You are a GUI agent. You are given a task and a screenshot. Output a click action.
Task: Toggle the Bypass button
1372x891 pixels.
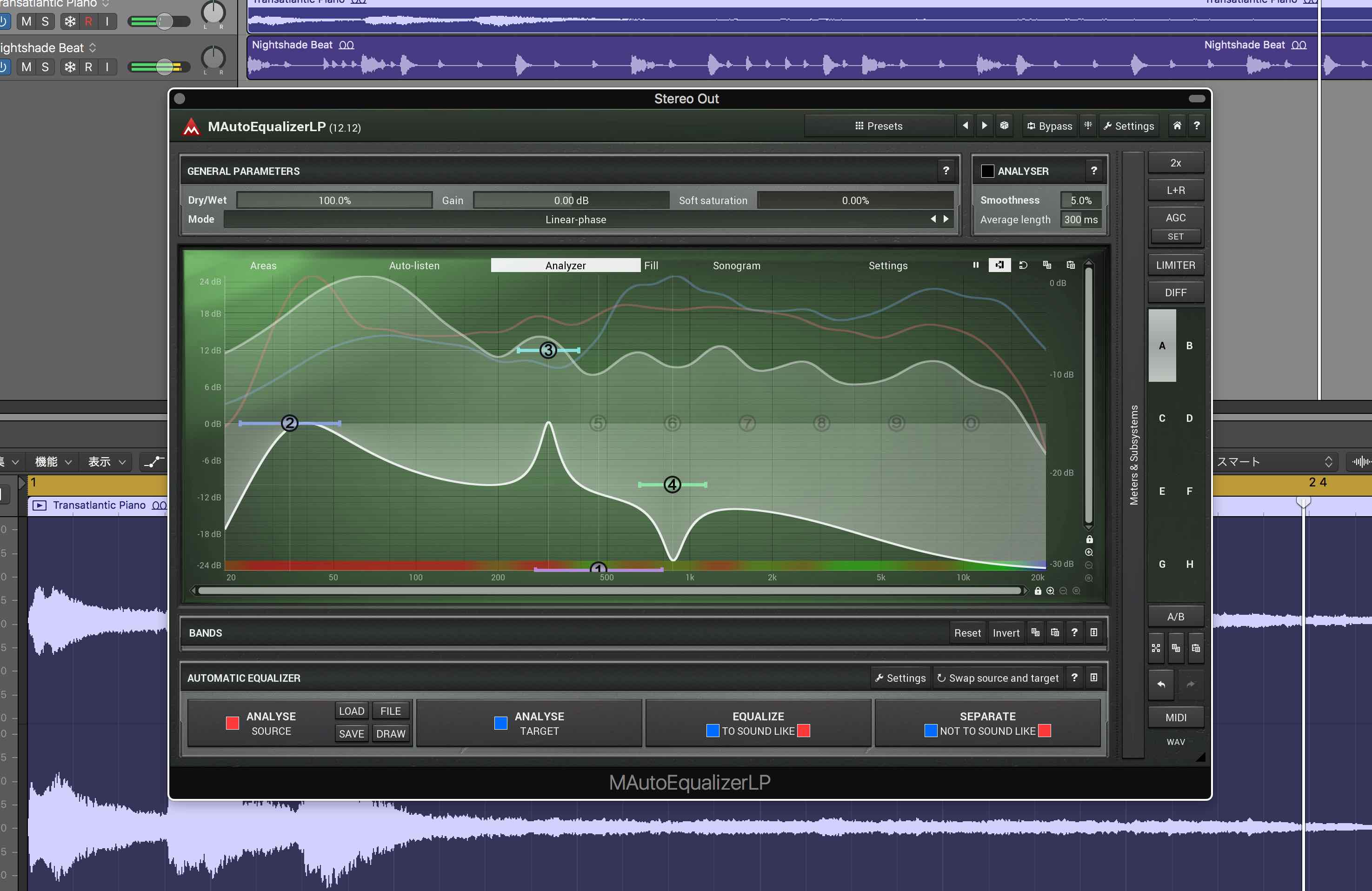tap(1049, 126)
